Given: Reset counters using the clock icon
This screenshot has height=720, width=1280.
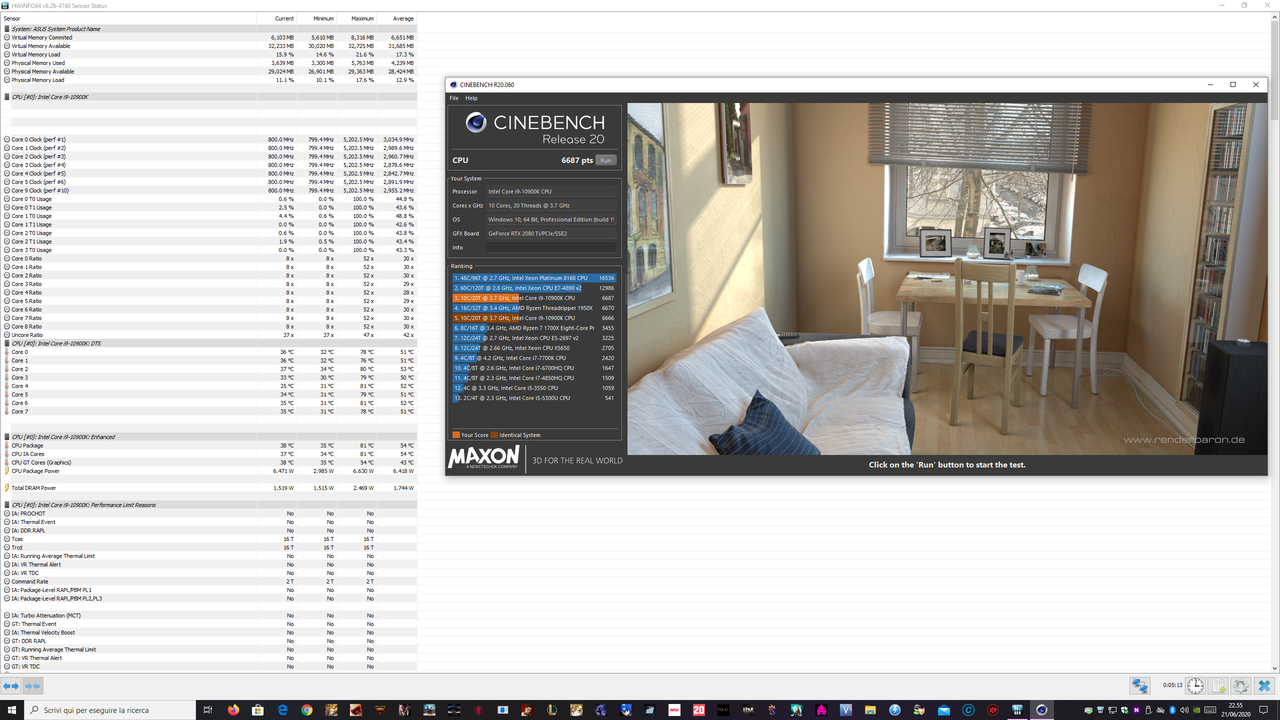Looking at the screenshot, I should tap(1194, 685).
